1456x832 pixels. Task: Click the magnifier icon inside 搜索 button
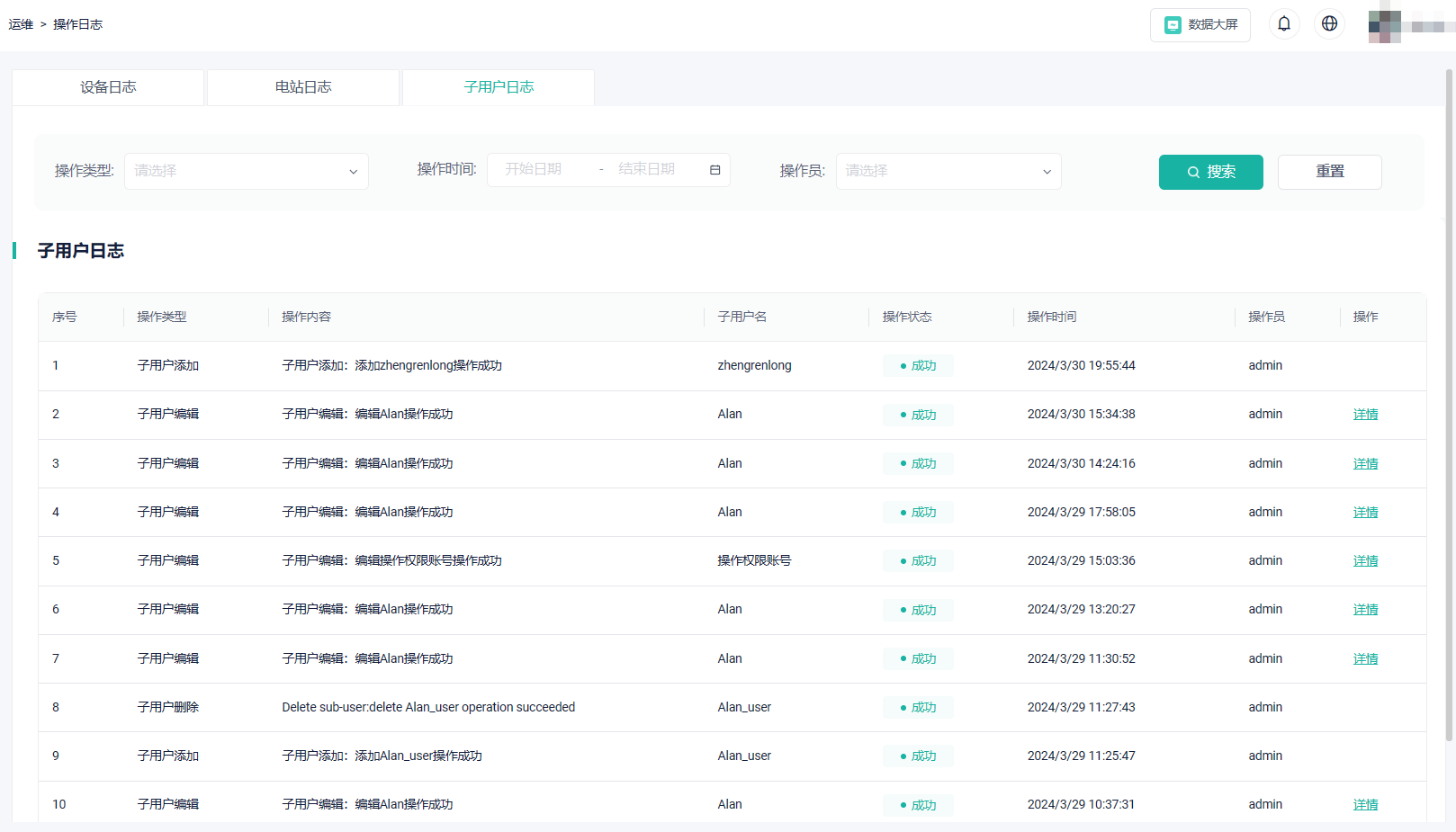(1192, 172)
